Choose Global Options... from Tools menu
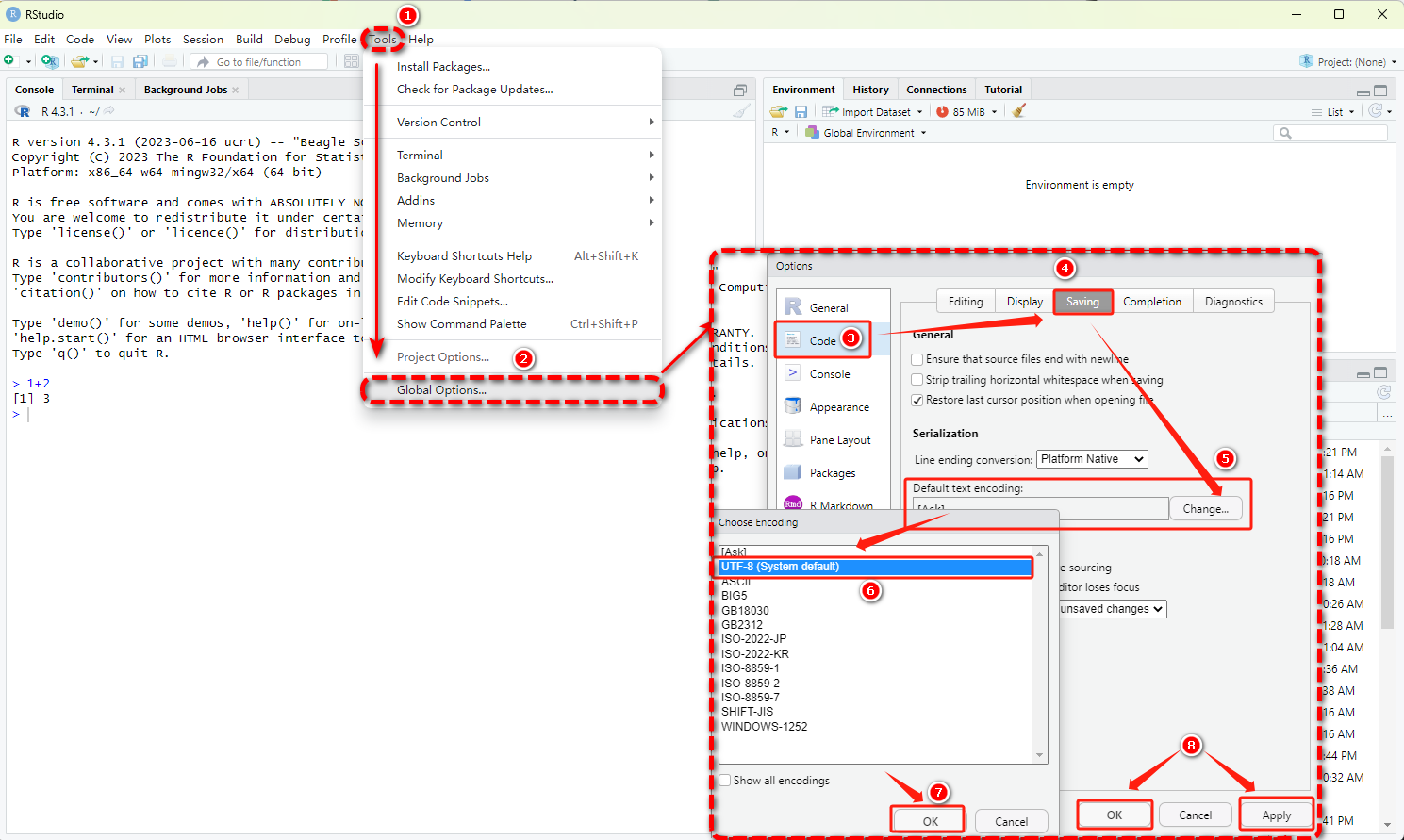This screenshot has height=840, width=1404. pyautogui.click(x=514, y=389)
